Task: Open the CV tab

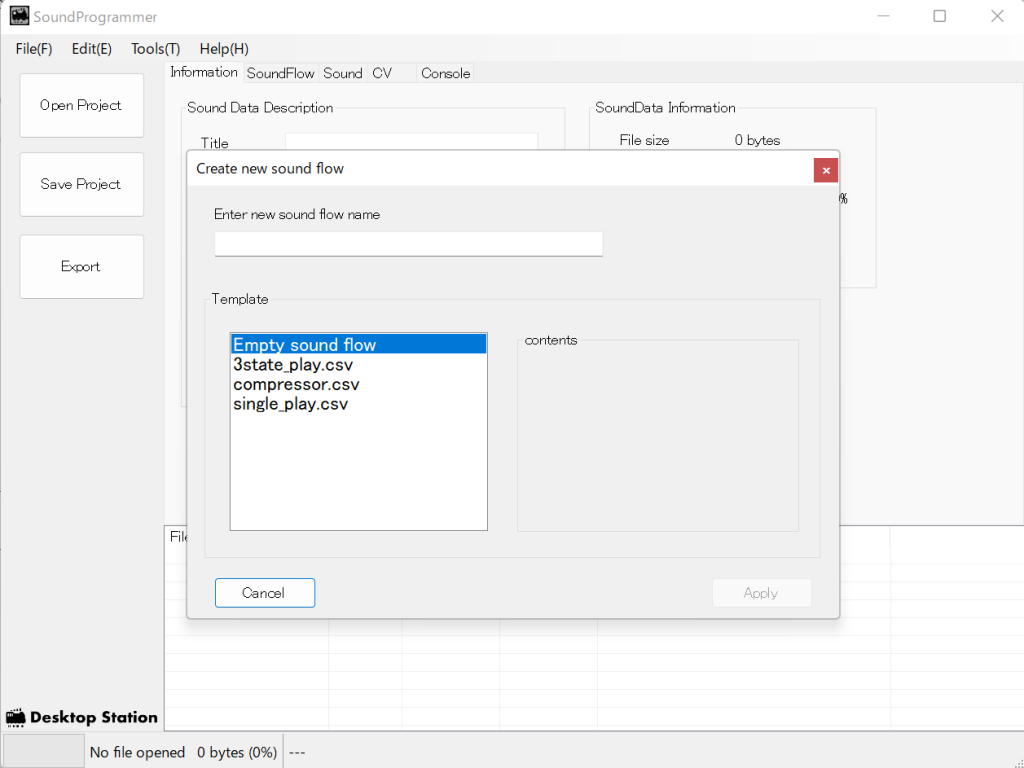Action: coord(382,73)
